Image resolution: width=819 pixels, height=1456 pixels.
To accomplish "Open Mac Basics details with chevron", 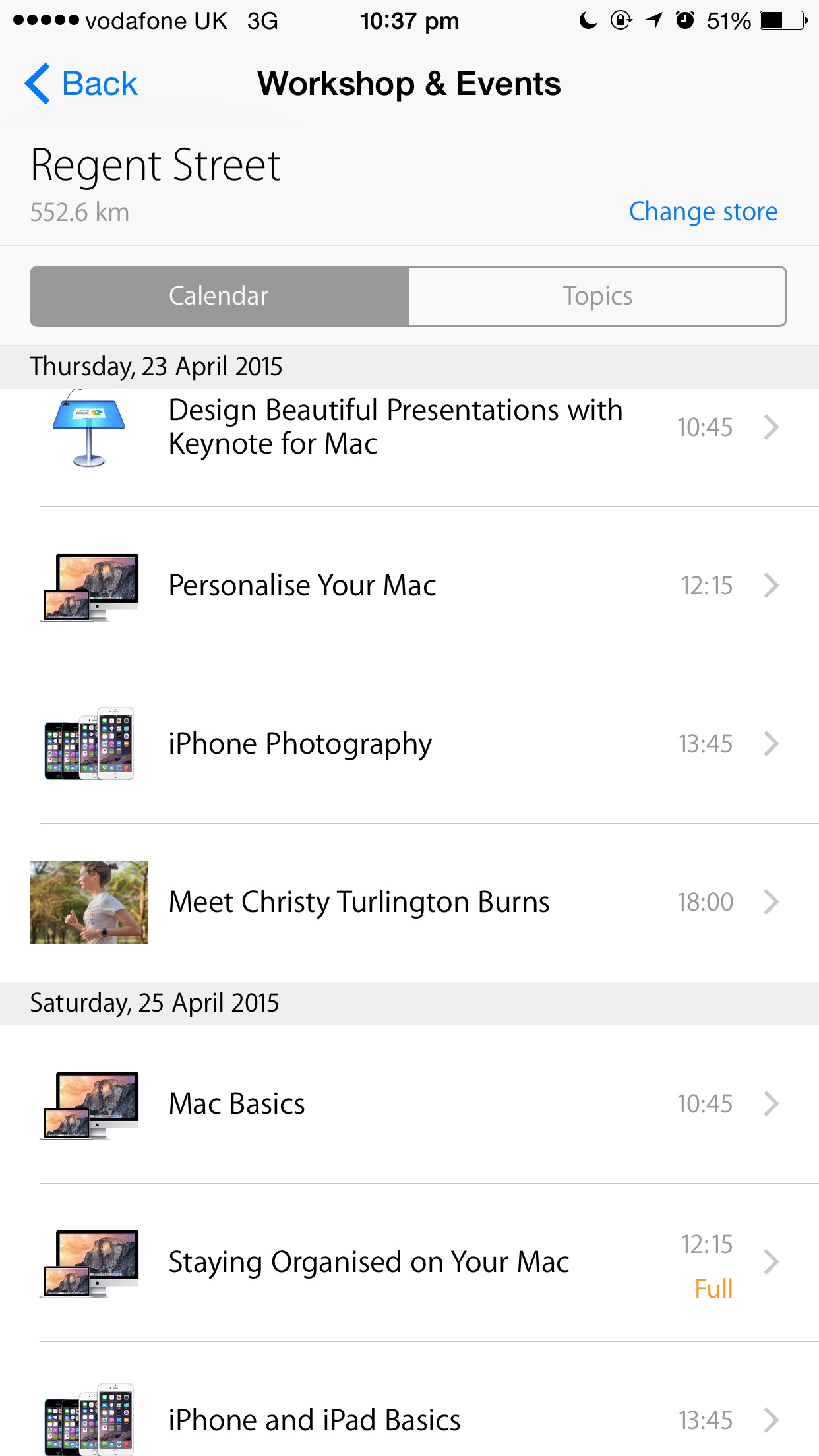I will pos(772,1103).
